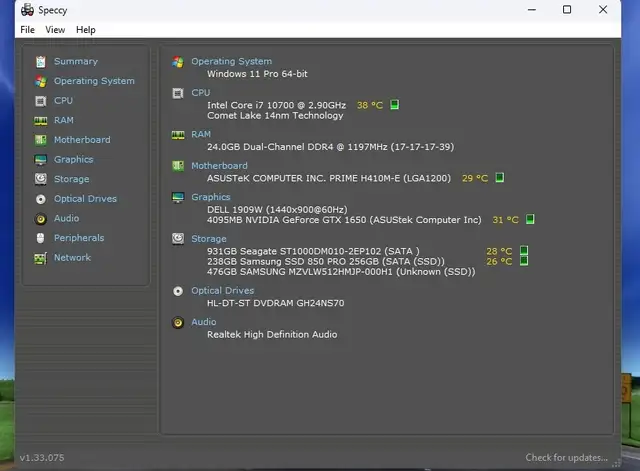Image resolution: width=640 pixels, height=471 pixels.
Task: Maximize the Speccy window
Action: click(567, 9)
